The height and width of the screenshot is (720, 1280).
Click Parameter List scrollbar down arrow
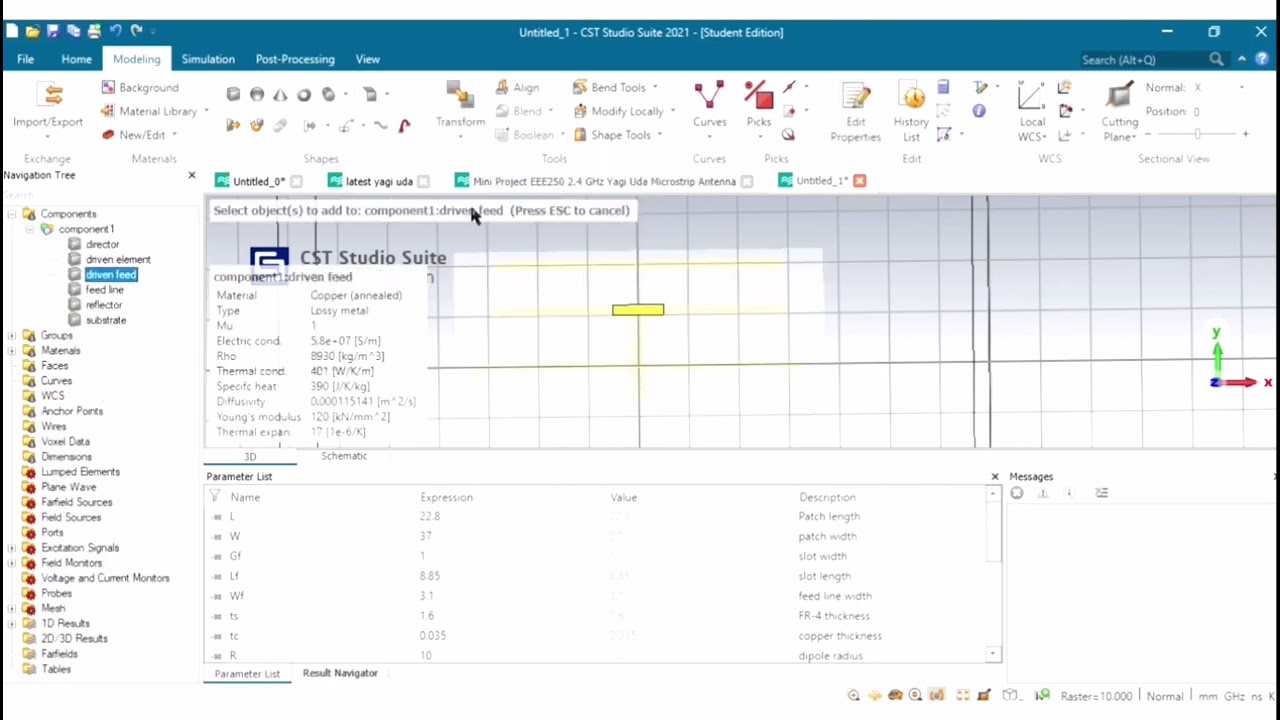coord(993,654)
